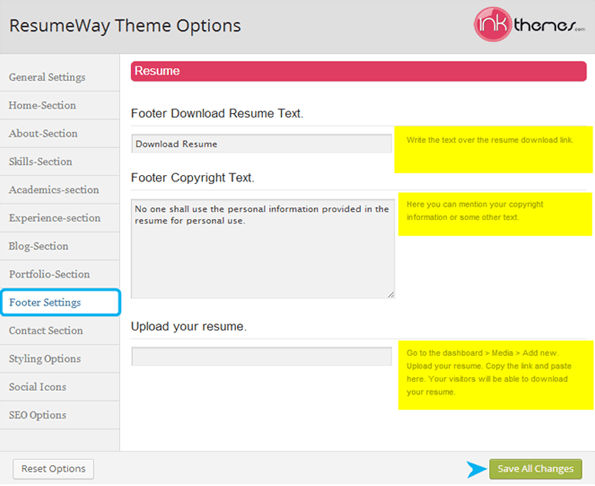Screen dimensions: 595x486
Task: Open Experience-section settings
Action: click(x=60, y=218)
